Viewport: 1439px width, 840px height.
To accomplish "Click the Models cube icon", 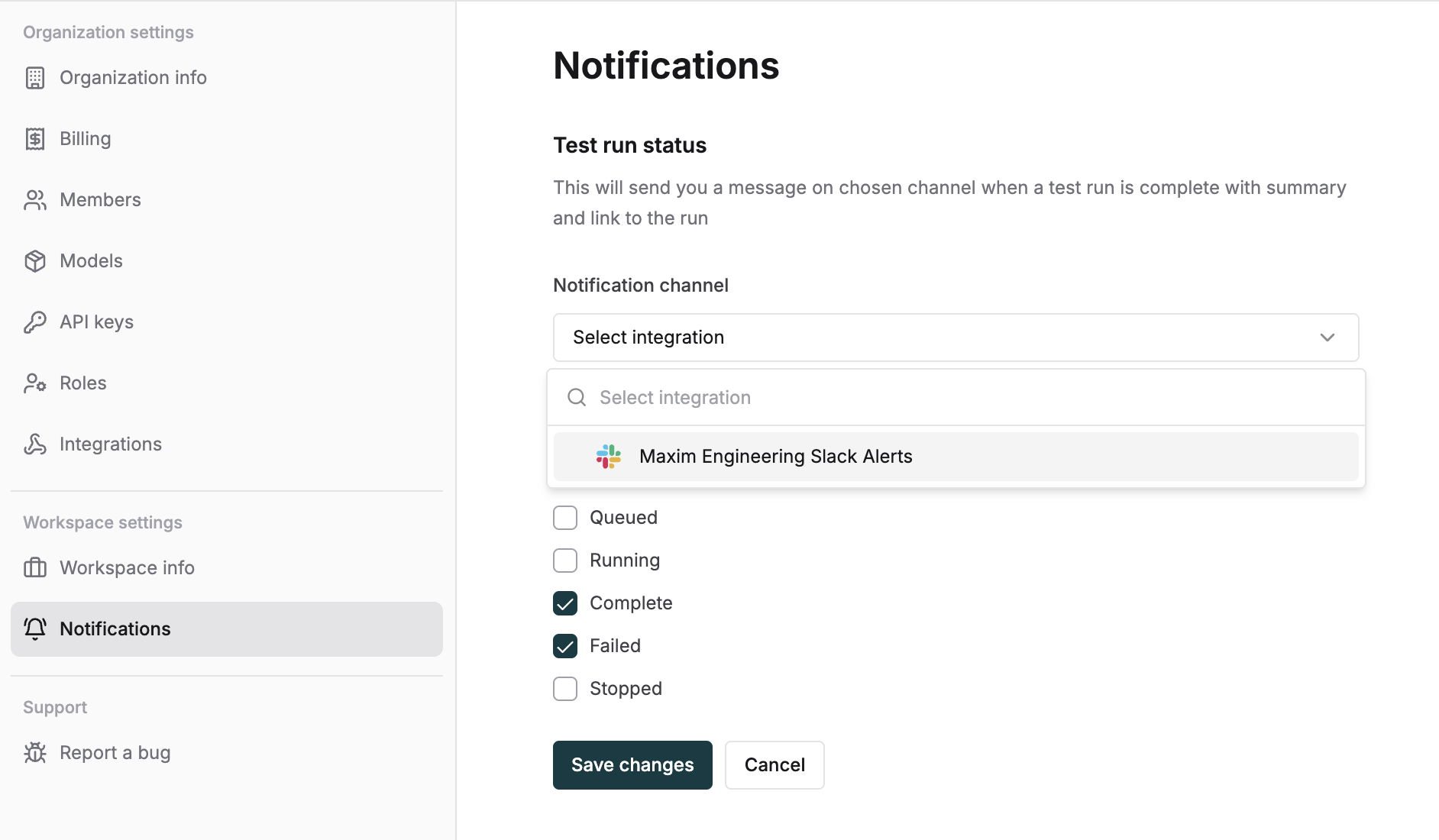I will 35,261.
